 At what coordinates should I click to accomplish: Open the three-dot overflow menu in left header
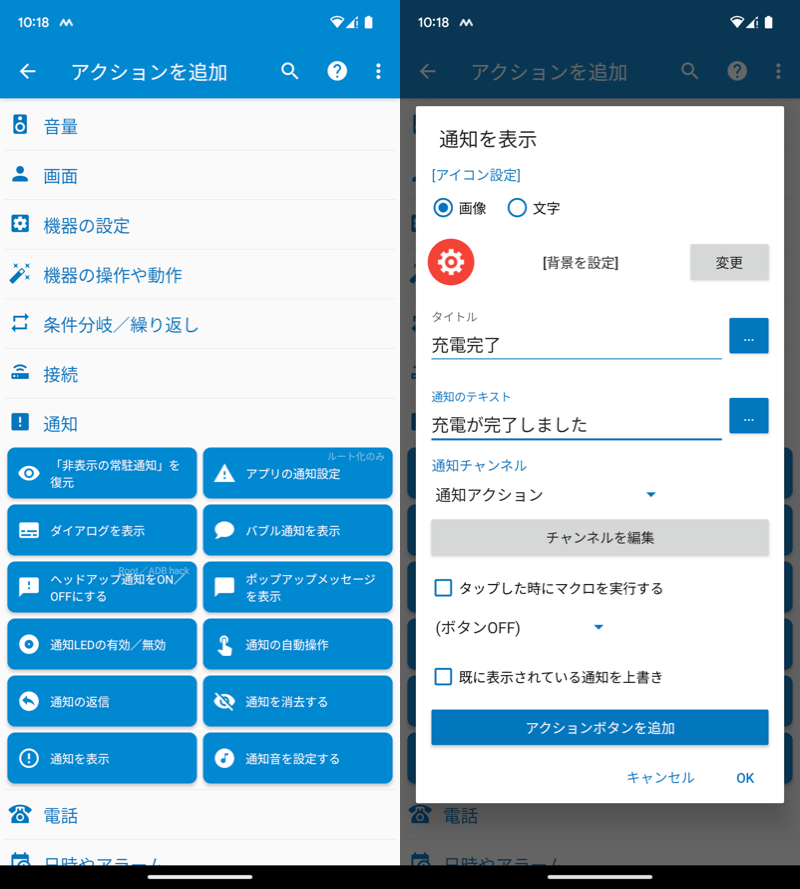[378, 71]
